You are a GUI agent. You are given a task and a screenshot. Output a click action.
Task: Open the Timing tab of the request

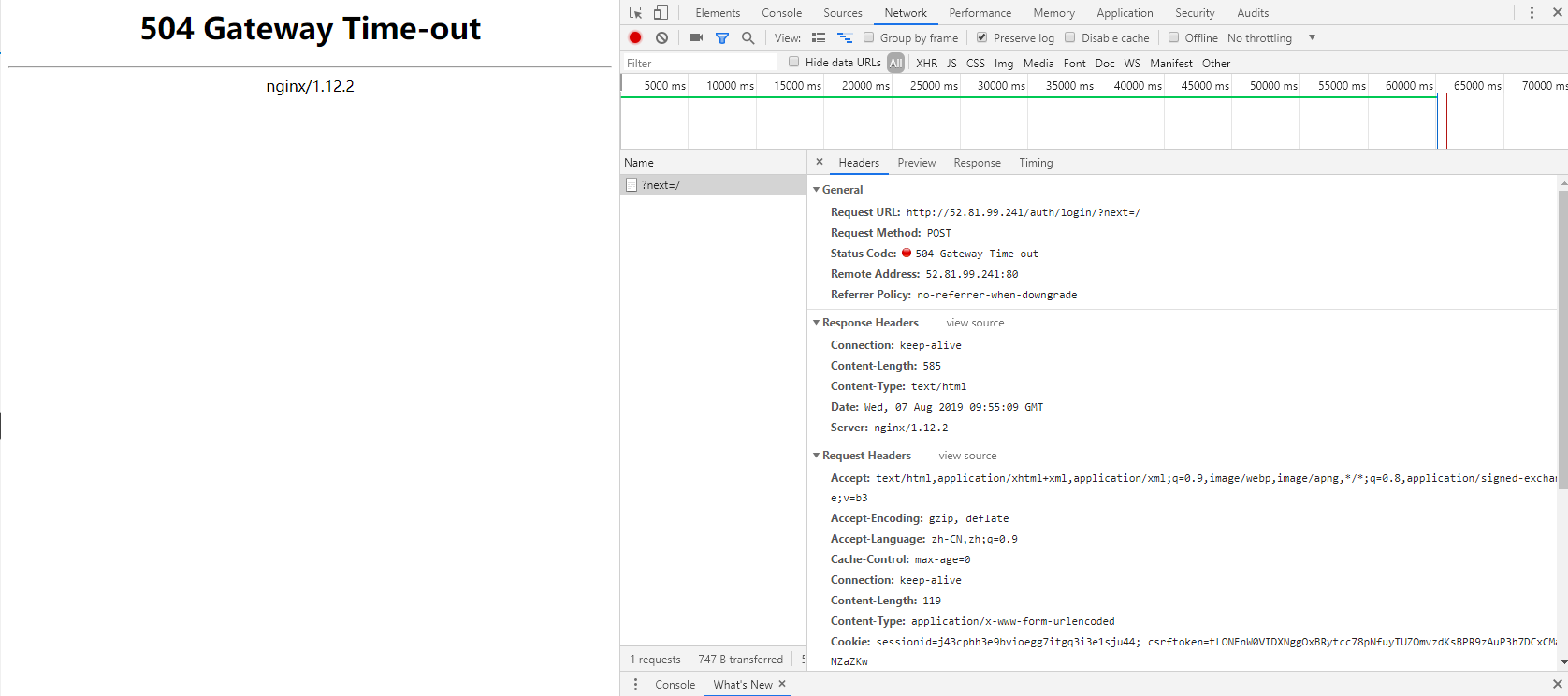(1036, 163)
